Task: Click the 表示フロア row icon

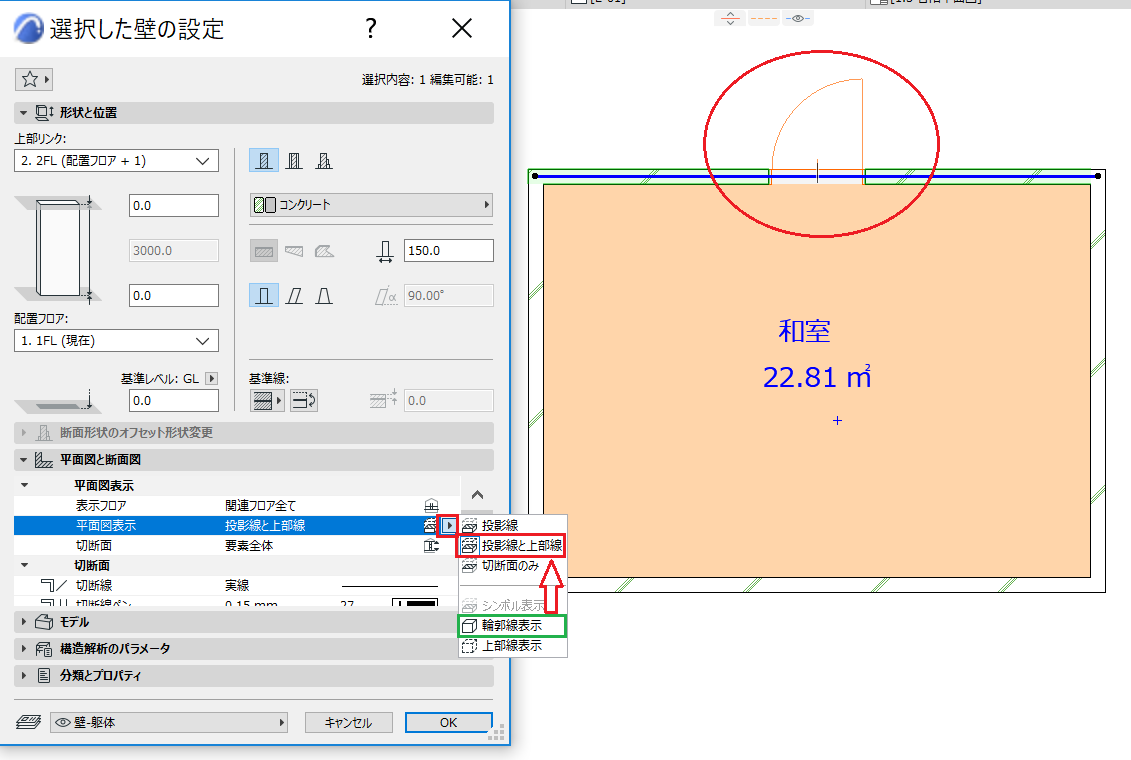Action: pos(431,505)
